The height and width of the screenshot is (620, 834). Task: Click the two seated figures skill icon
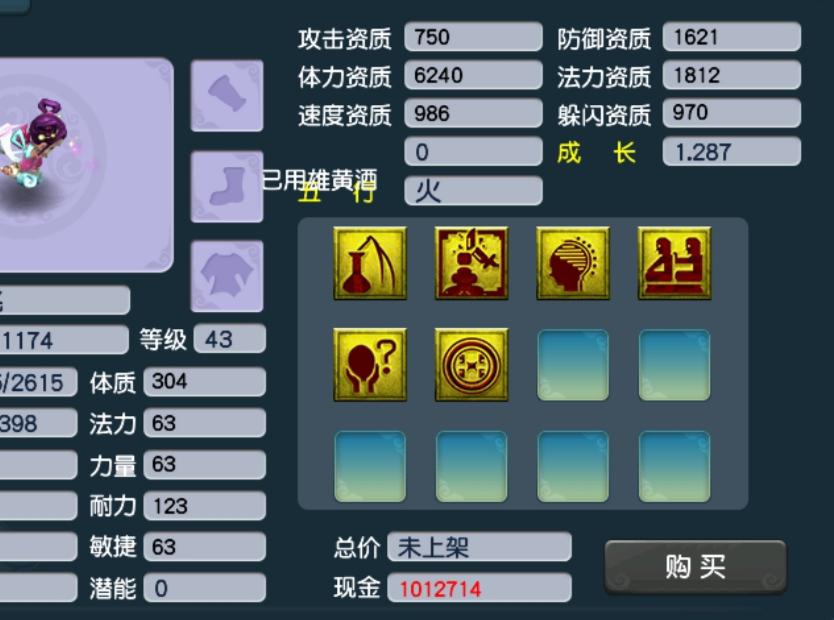pyautogui.click(x=674, y=263)
